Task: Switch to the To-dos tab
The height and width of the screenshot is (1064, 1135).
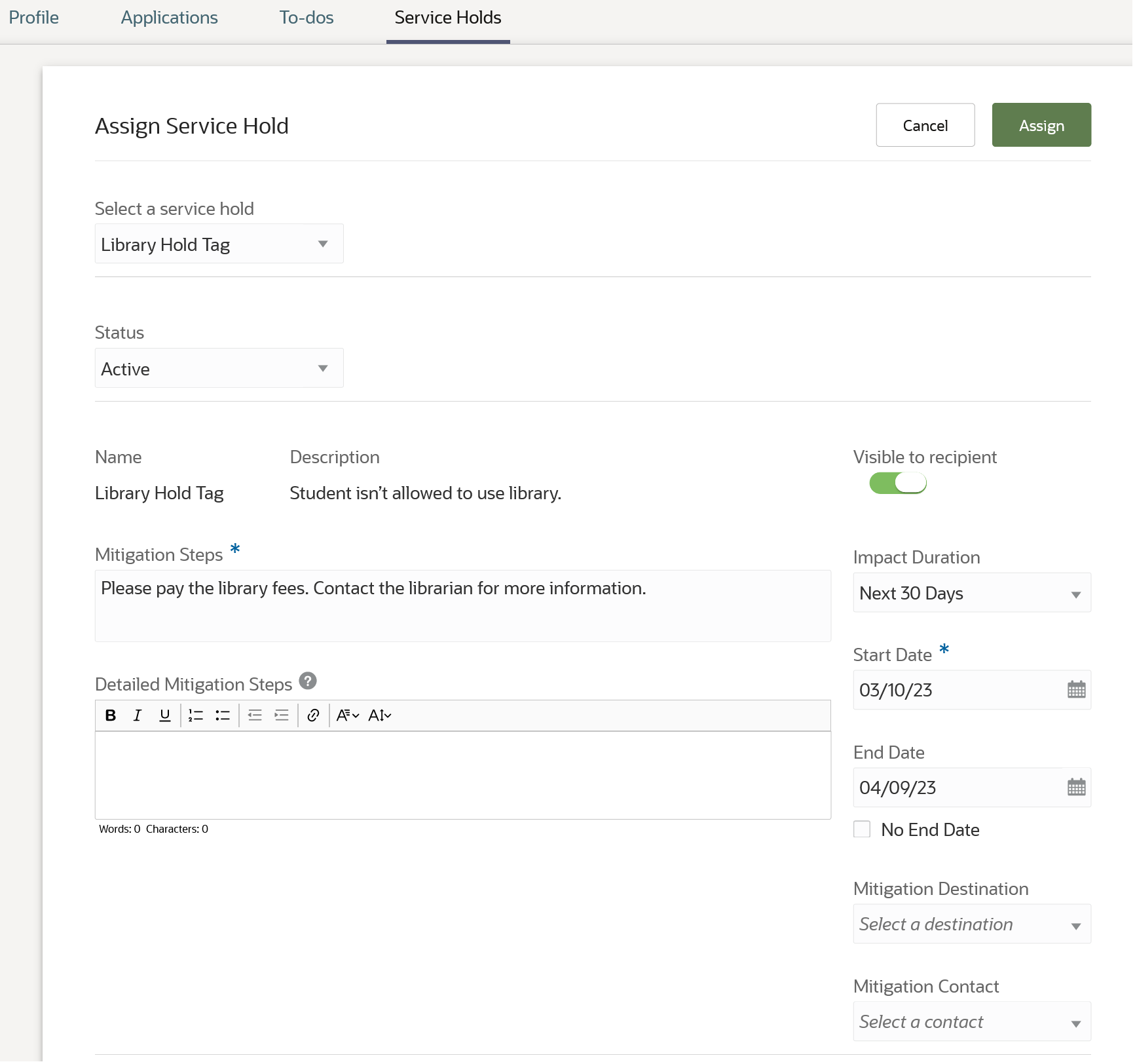Action: (305, 18)
